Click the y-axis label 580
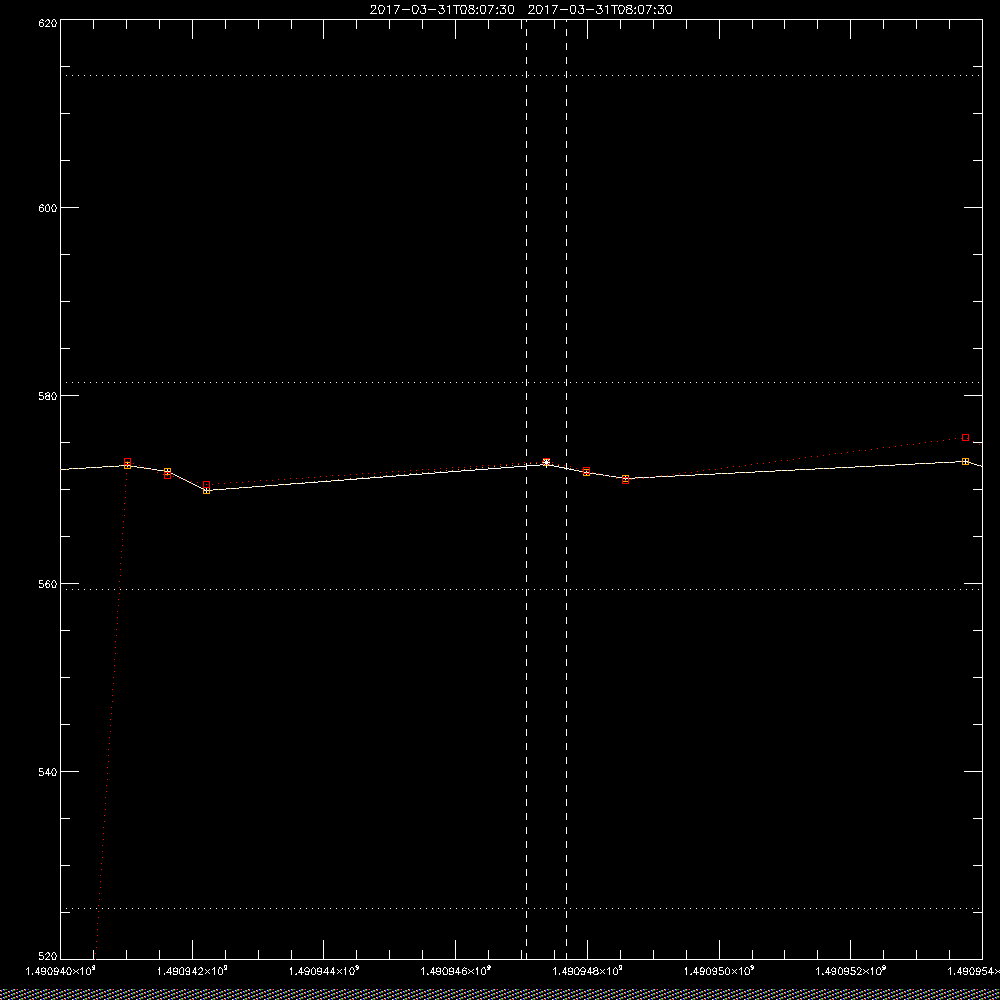 pos(48,396)
